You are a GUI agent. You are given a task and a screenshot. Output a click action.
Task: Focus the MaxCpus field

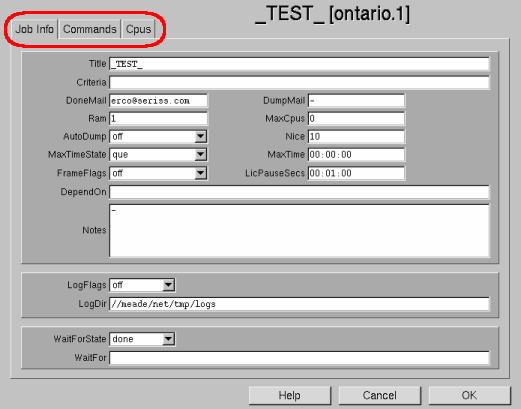[x=356, y=119]
